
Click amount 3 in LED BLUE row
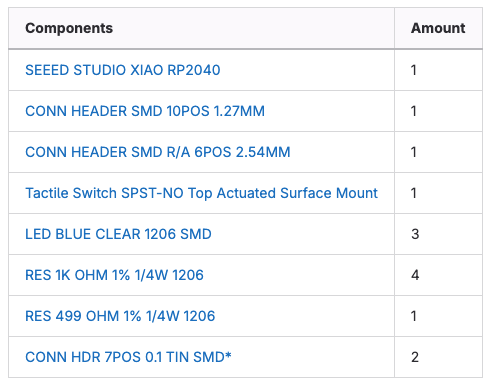pos(415,234)
